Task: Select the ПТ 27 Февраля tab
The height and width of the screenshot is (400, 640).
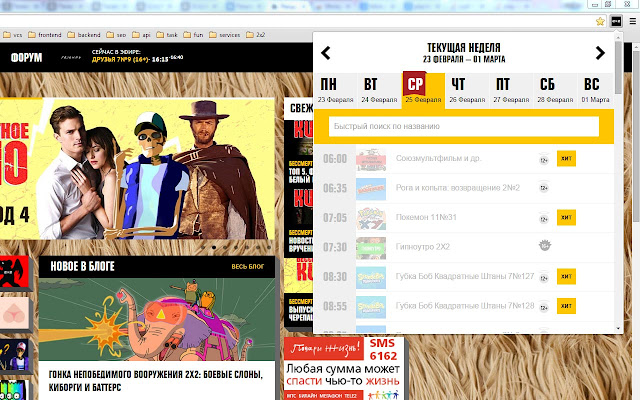Action: 511,90
